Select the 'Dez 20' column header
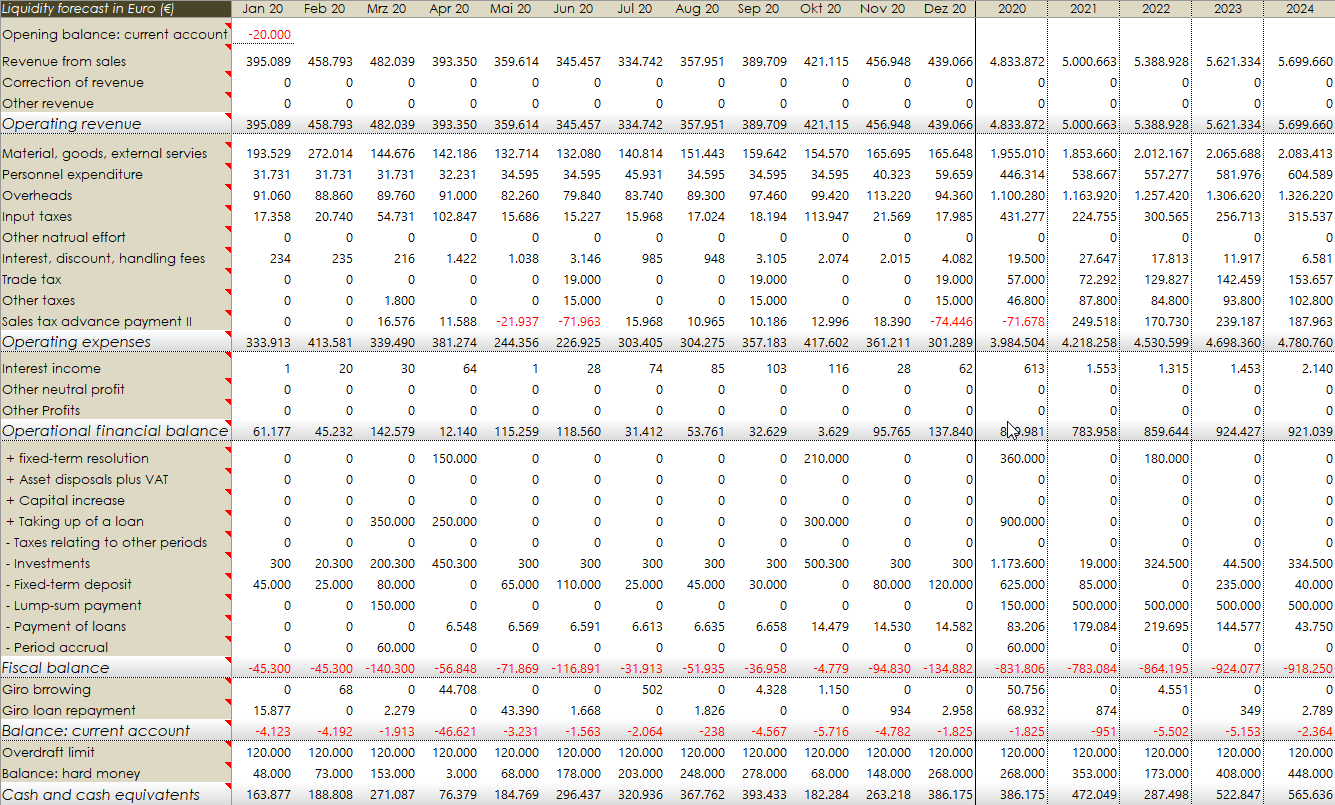 tap(945, 9)
